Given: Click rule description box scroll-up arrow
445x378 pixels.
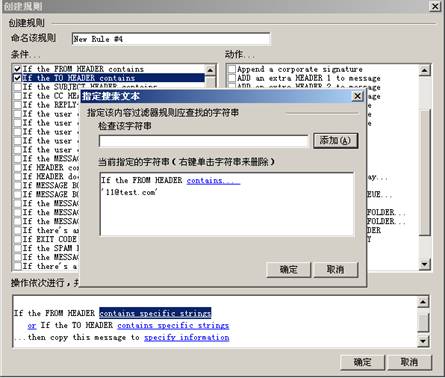Looking at the screenshot, I should click(x=423, y=302).
